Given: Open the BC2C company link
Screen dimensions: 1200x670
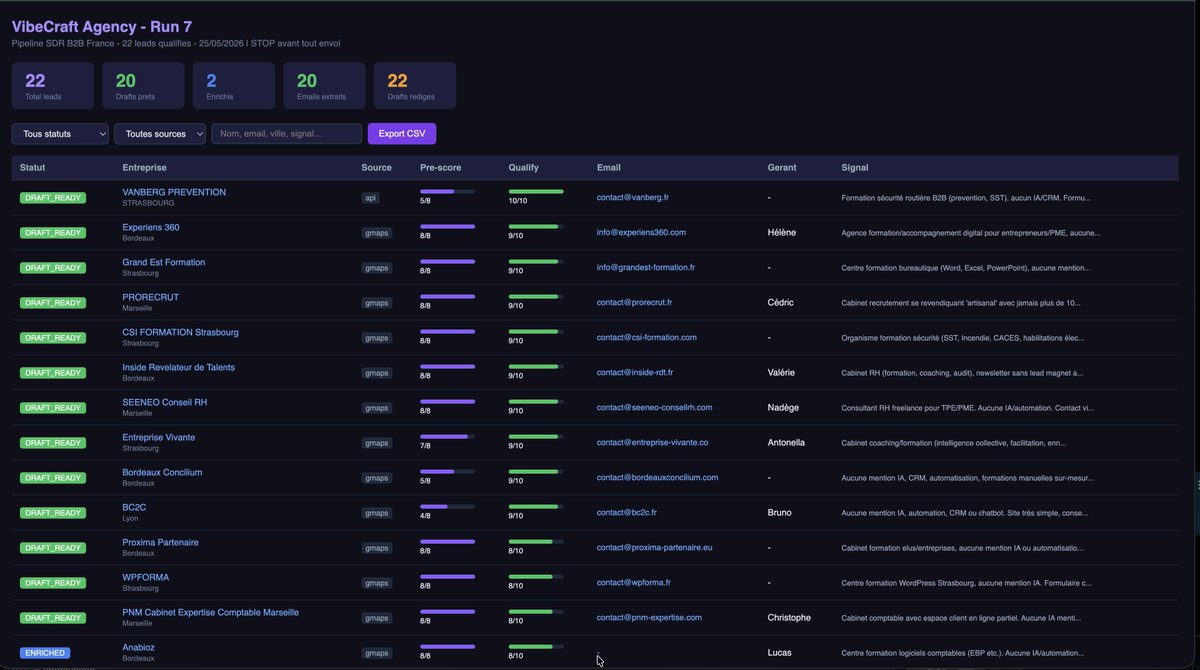Looking at the screenshot, I should pyautogui.click(x=134, y=507).
